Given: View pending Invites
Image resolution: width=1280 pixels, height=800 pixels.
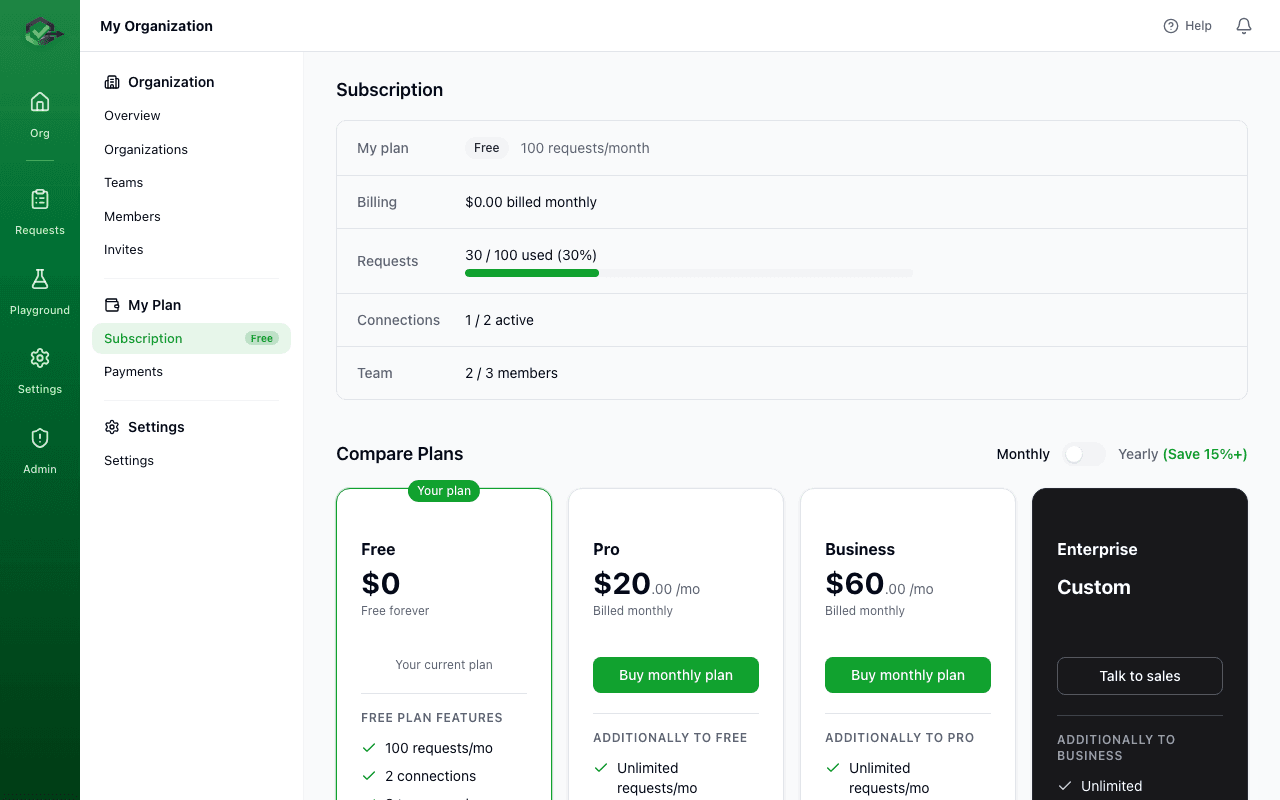Looking at the screenshot, I should 123,249.
